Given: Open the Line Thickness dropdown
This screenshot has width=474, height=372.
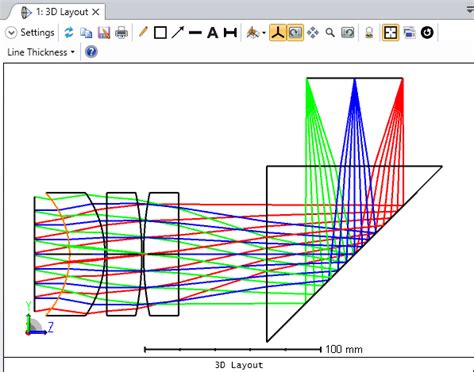Looking at the screenshot, I should click(41, 52).
